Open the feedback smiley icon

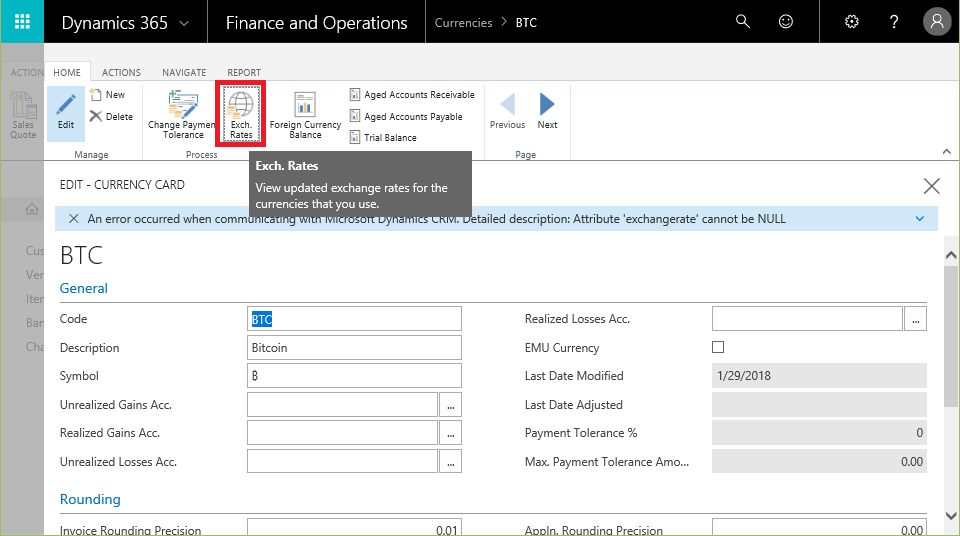pyautogui.click(x=786, y=22)
